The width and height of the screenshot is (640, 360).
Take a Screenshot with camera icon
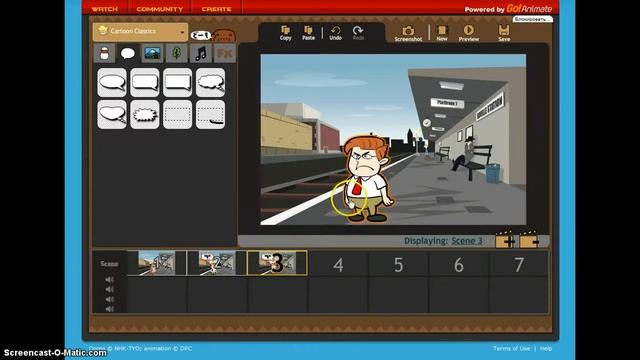tap(408, 33)
